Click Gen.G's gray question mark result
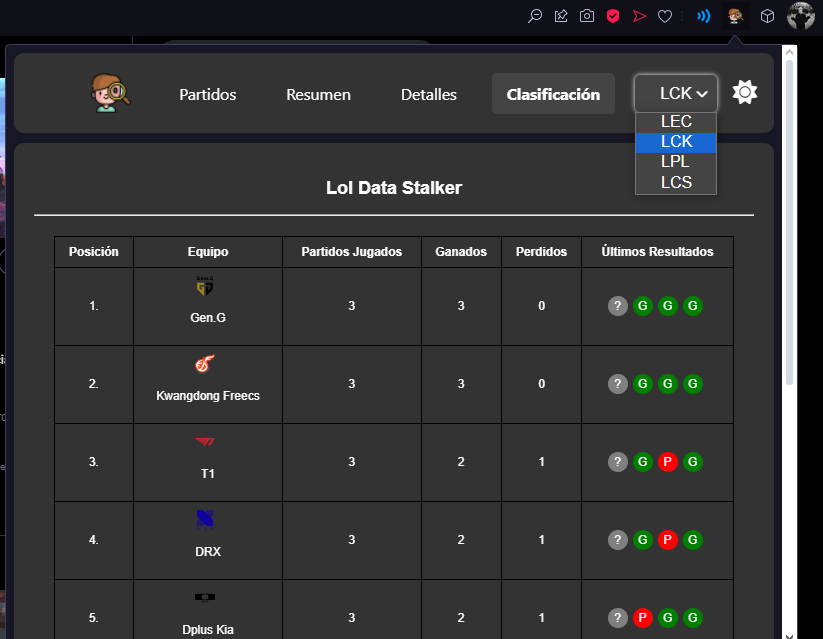Viewport: 823px width, 639px height. tap(618, 306)
